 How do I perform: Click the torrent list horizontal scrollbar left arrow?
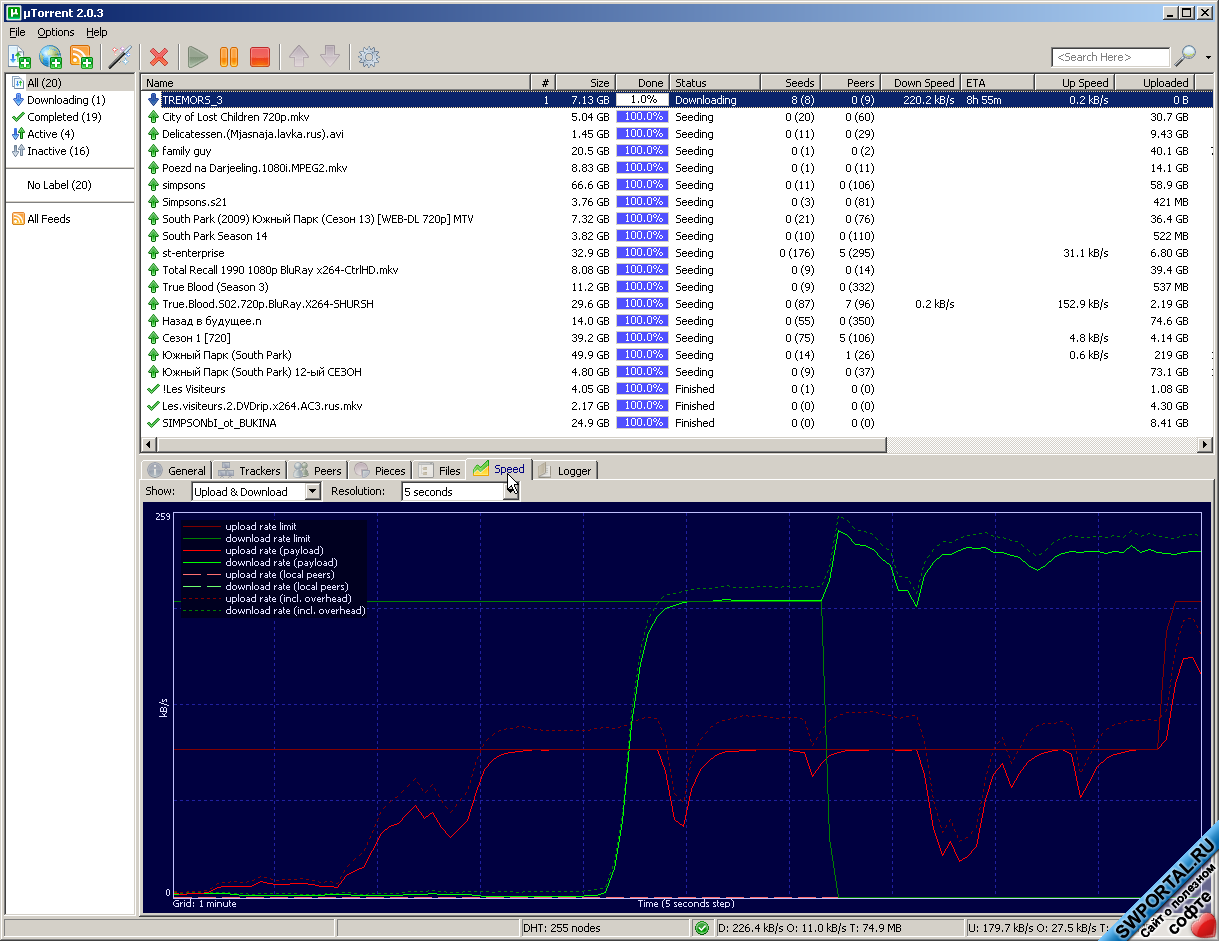point(149,445)
